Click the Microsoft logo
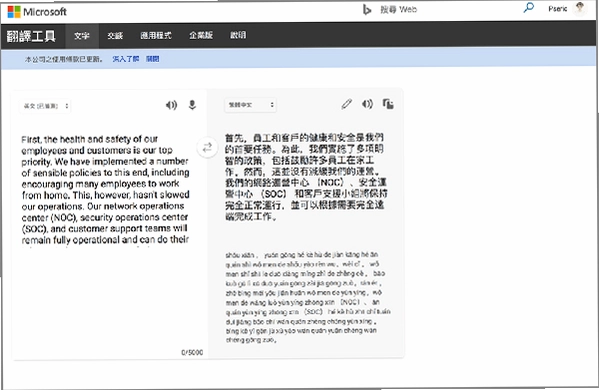Screen dimensions: 599x390 click(x=37, y=12)
